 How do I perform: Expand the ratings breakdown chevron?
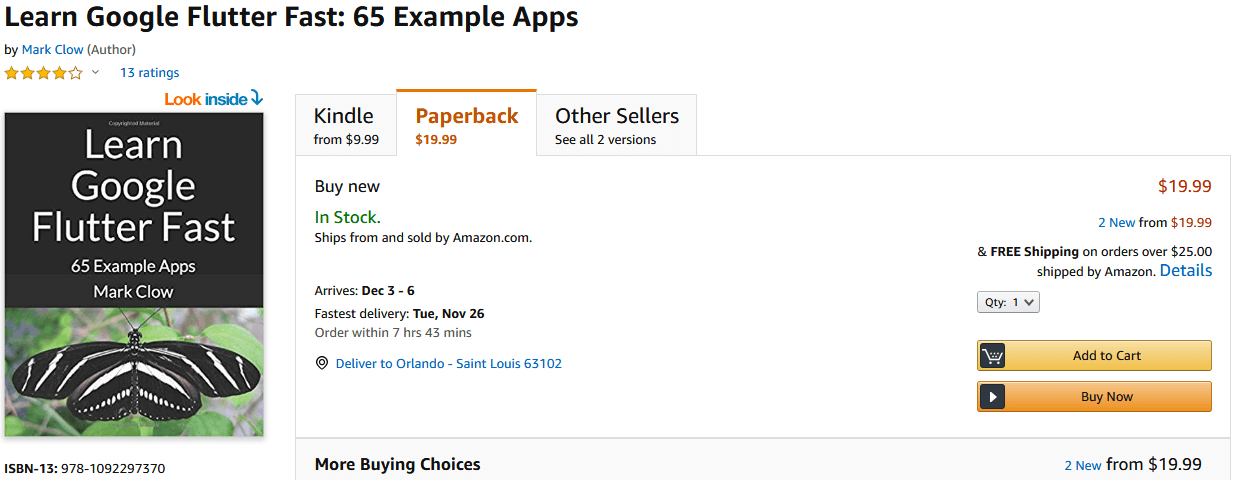click(x=96, y=72)
